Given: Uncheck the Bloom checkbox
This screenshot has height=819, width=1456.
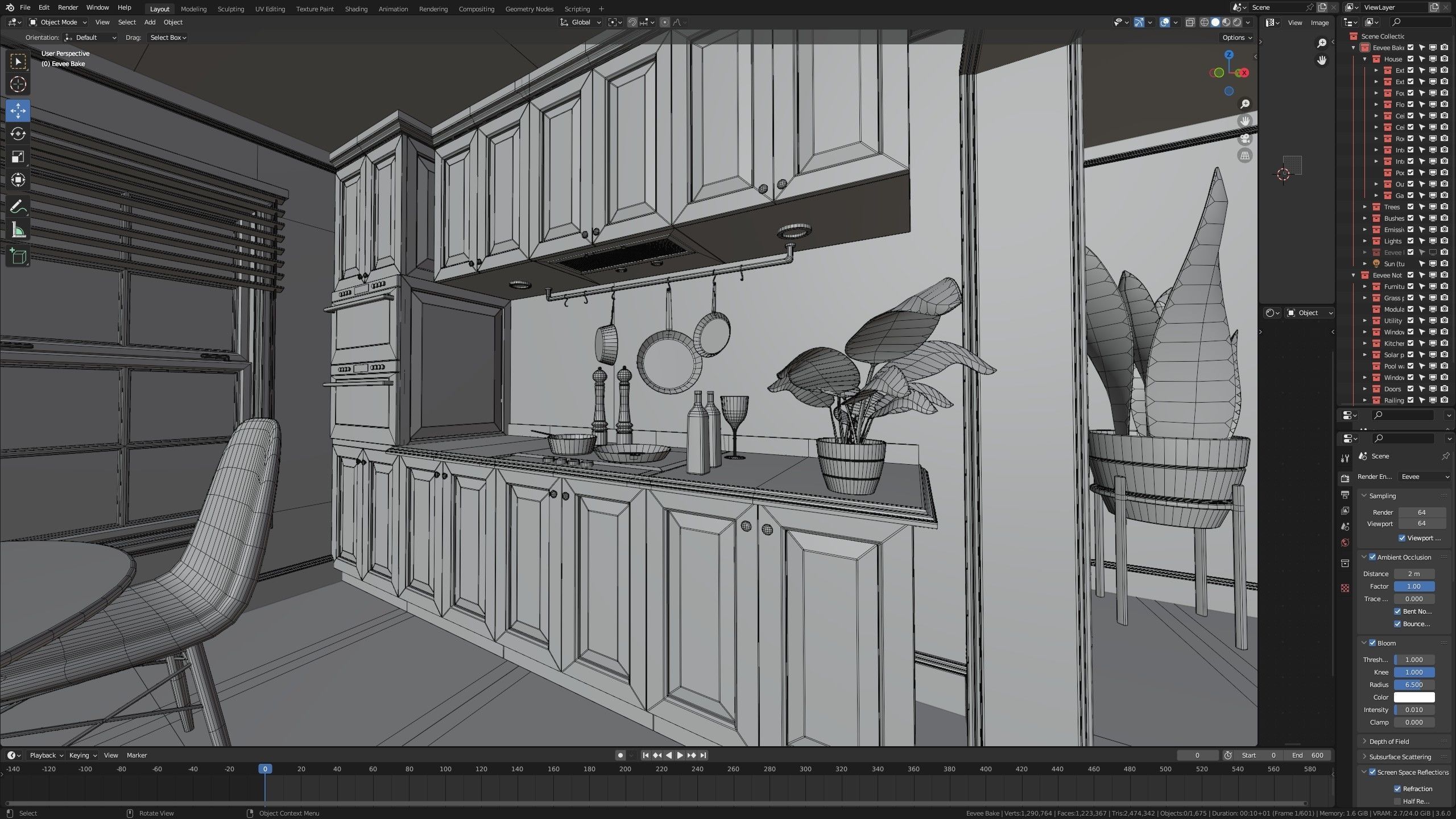Looking at the screenshot, I should point(1372,643).
